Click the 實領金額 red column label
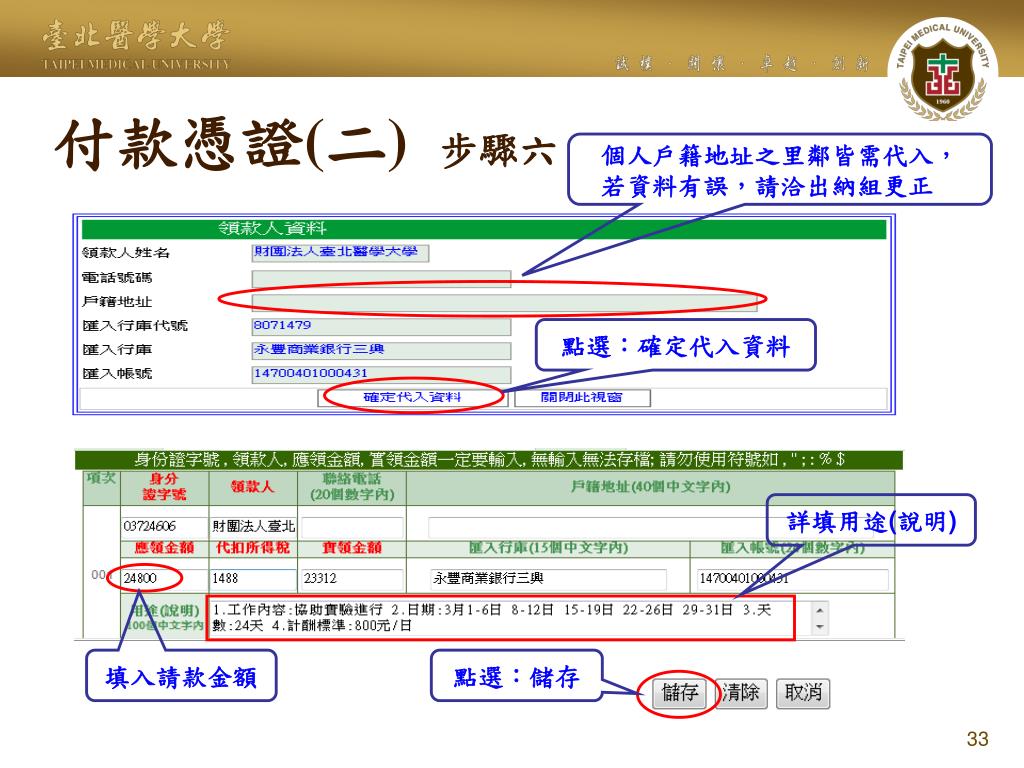 tap(352, 548)
